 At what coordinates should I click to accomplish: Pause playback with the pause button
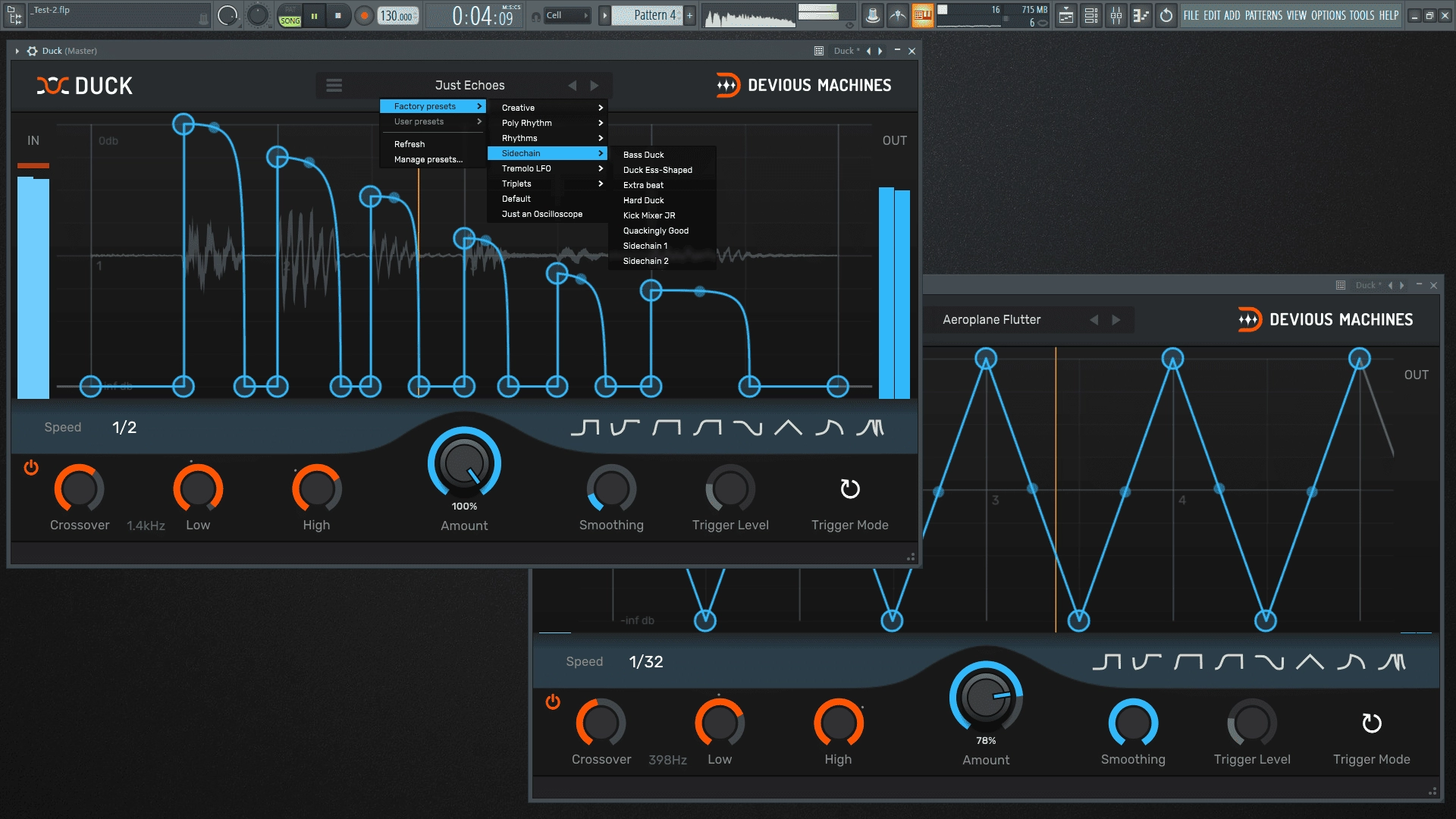314,15
